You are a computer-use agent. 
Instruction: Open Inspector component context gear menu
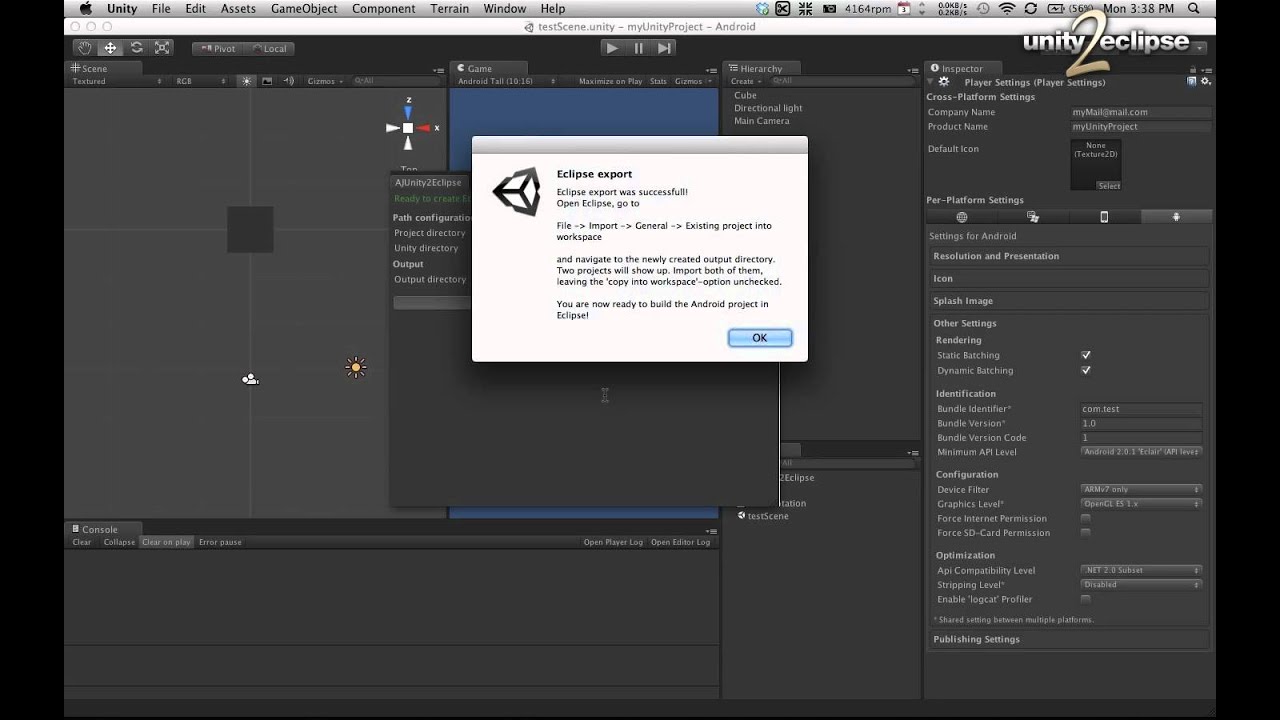1205,82
